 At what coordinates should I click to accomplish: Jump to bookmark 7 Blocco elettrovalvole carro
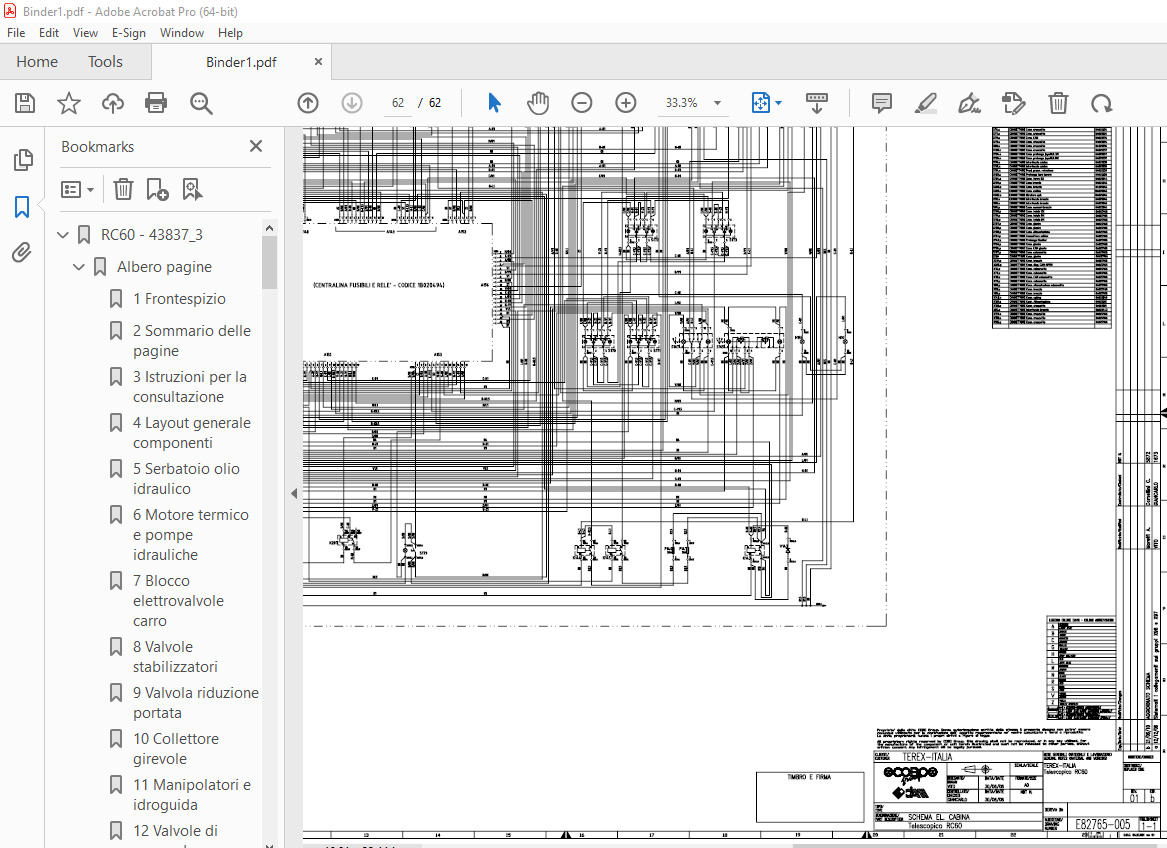pyautogui.click(x=179, y=600)
